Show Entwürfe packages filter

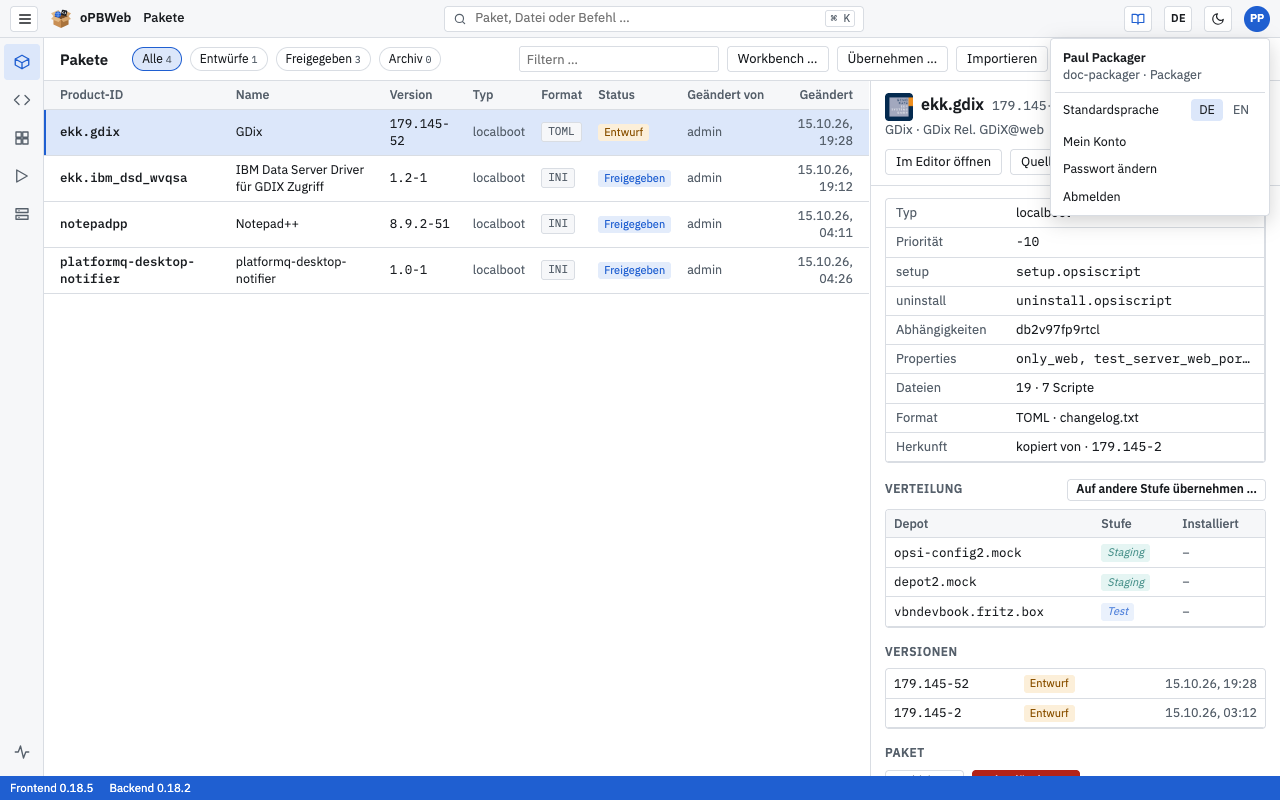[x=229, y=59]
